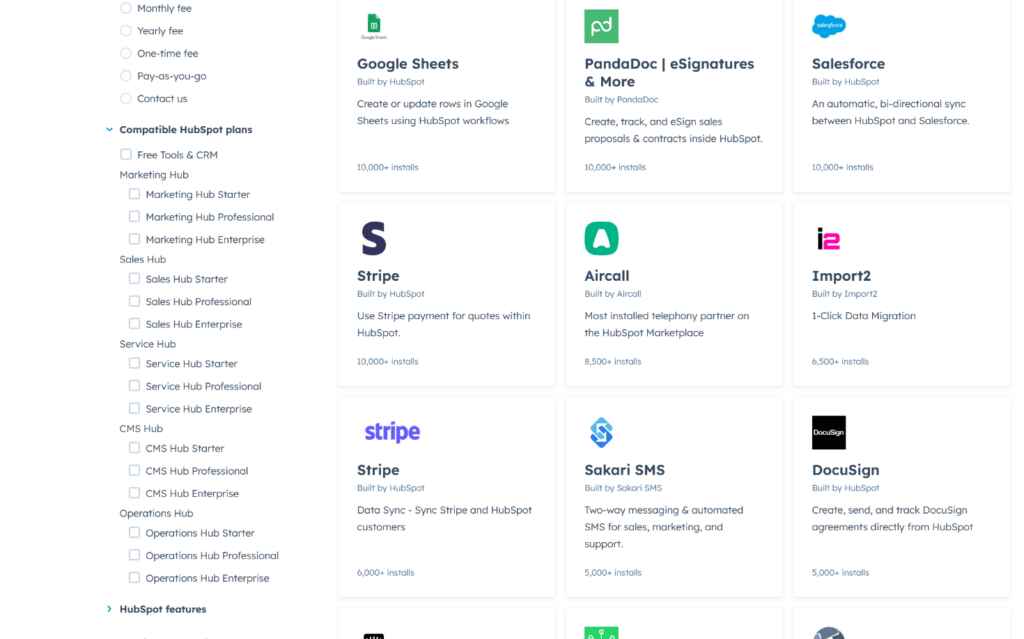
Task: Click the Import2 logo icon
Action: click(x=828, y=238)
